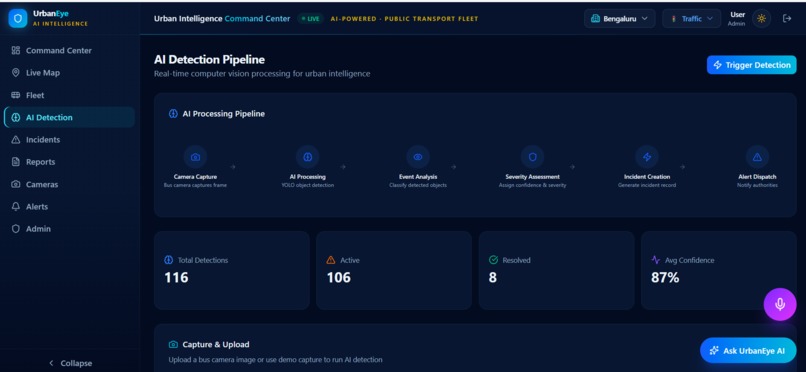
Task: Click the Incidents warning triangle icon
Action: [x=15, y=140]
